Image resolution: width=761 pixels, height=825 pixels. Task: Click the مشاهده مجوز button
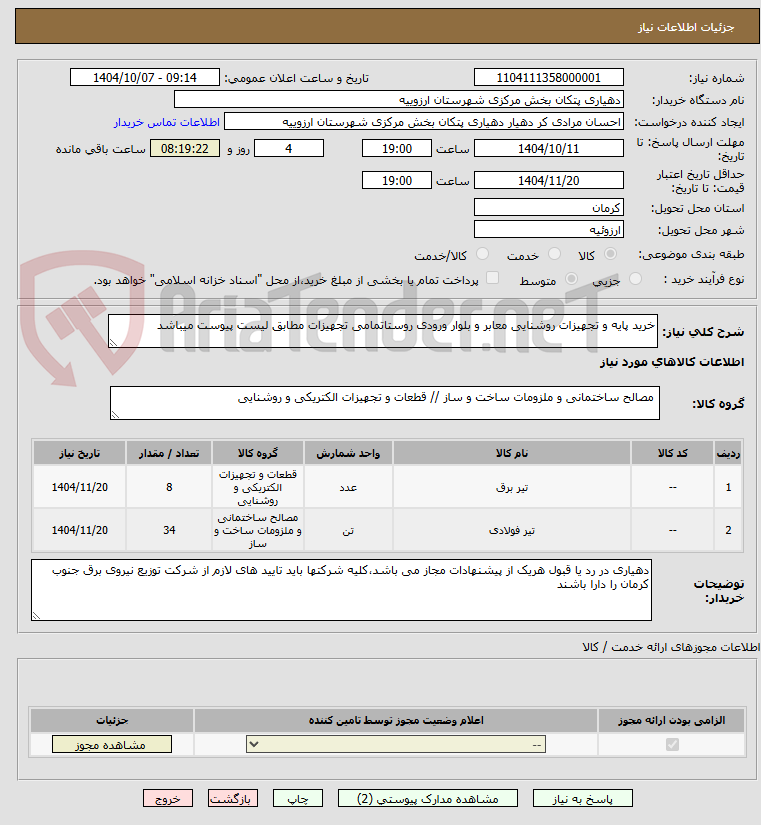pyautogui.click(x=112, y=744)
